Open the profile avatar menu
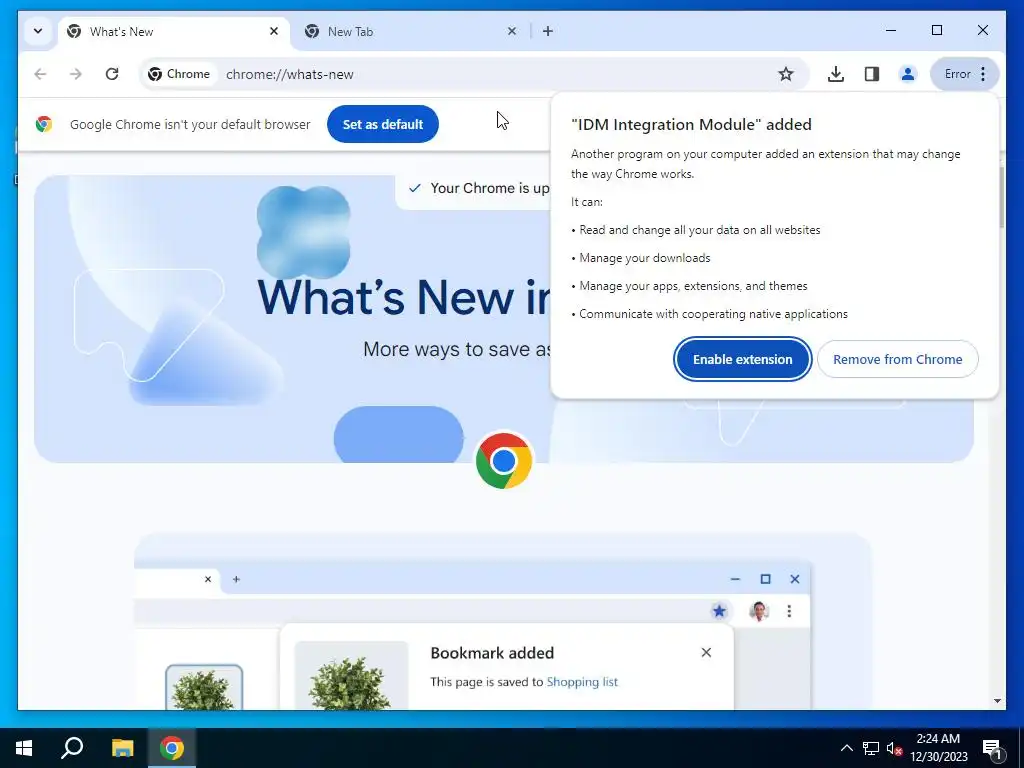 pos(908,74)
